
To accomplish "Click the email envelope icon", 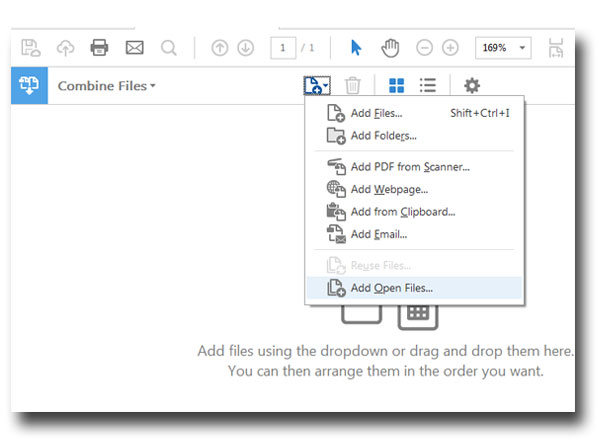I will [134, 48].
